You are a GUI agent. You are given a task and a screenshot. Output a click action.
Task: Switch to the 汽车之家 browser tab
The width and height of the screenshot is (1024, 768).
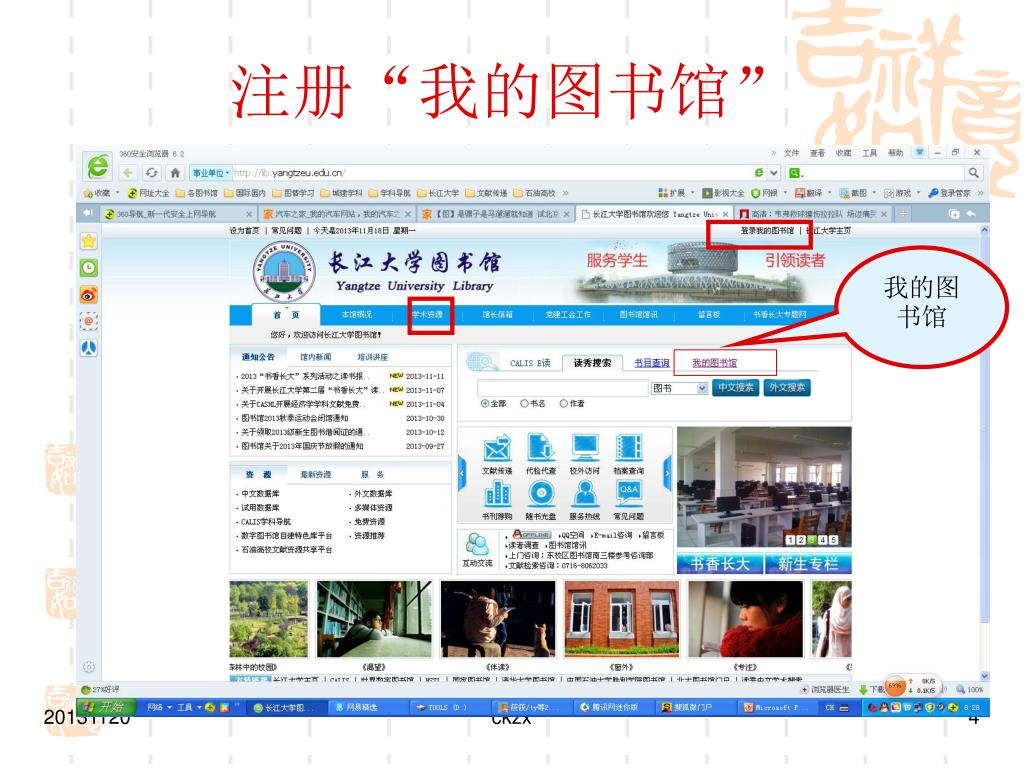337,214
